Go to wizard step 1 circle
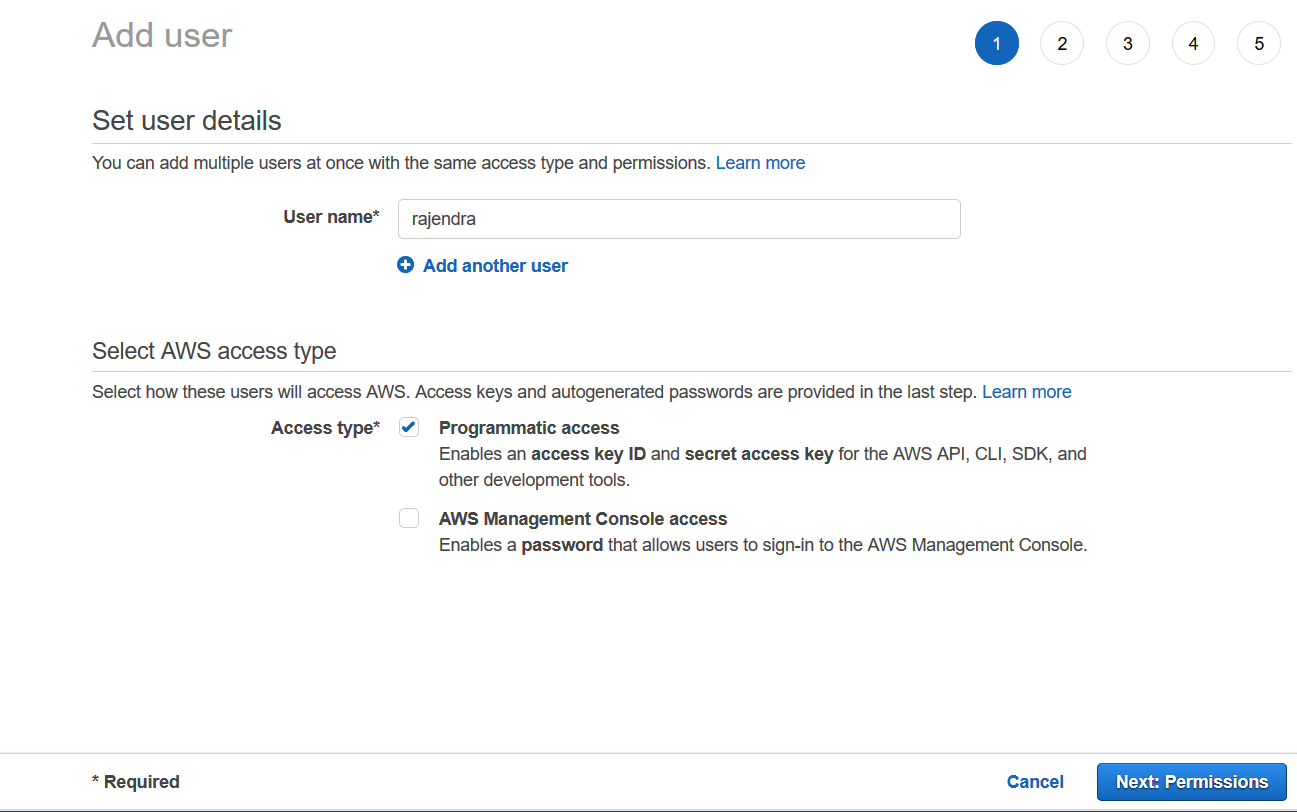 point(996,44)
